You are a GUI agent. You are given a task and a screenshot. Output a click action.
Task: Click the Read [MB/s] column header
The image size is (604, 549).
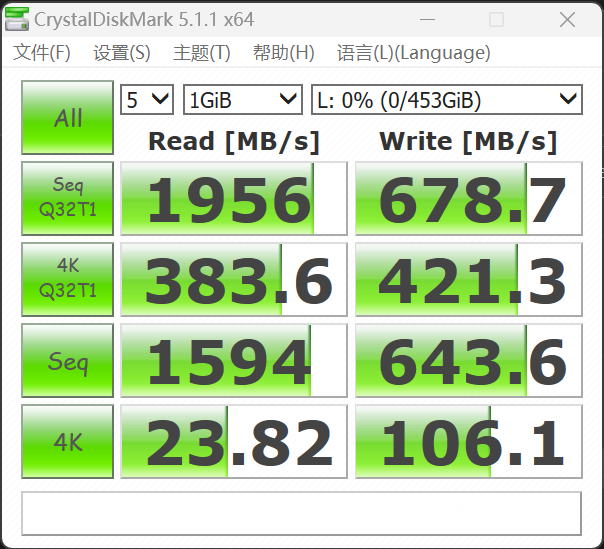pyautogui.click(x=234, y=141)
